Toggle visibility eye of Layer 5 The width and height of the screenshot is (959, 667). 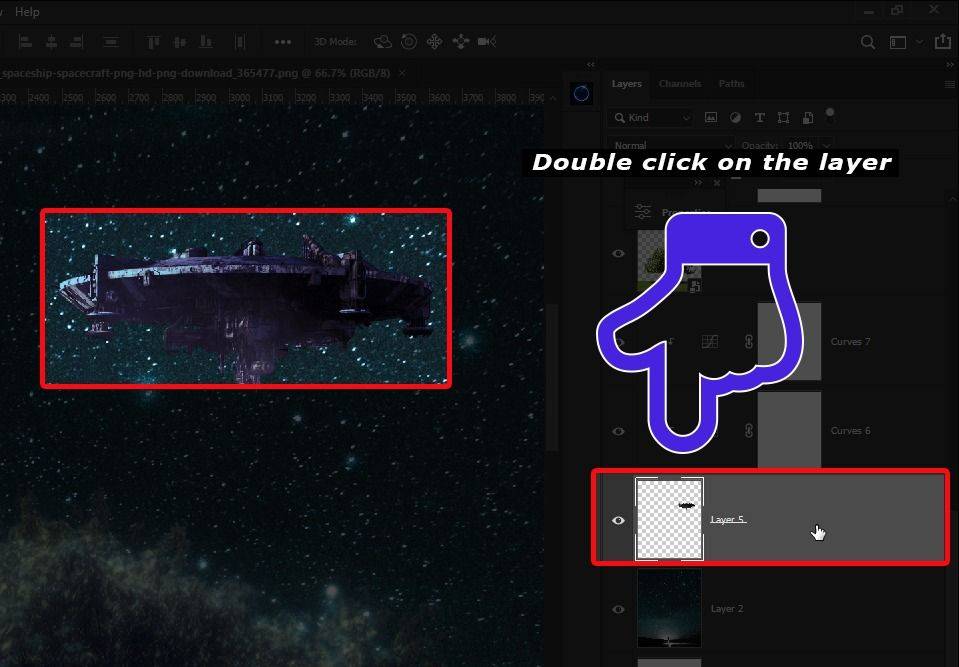pyautogui.click(x=618, y=520)
